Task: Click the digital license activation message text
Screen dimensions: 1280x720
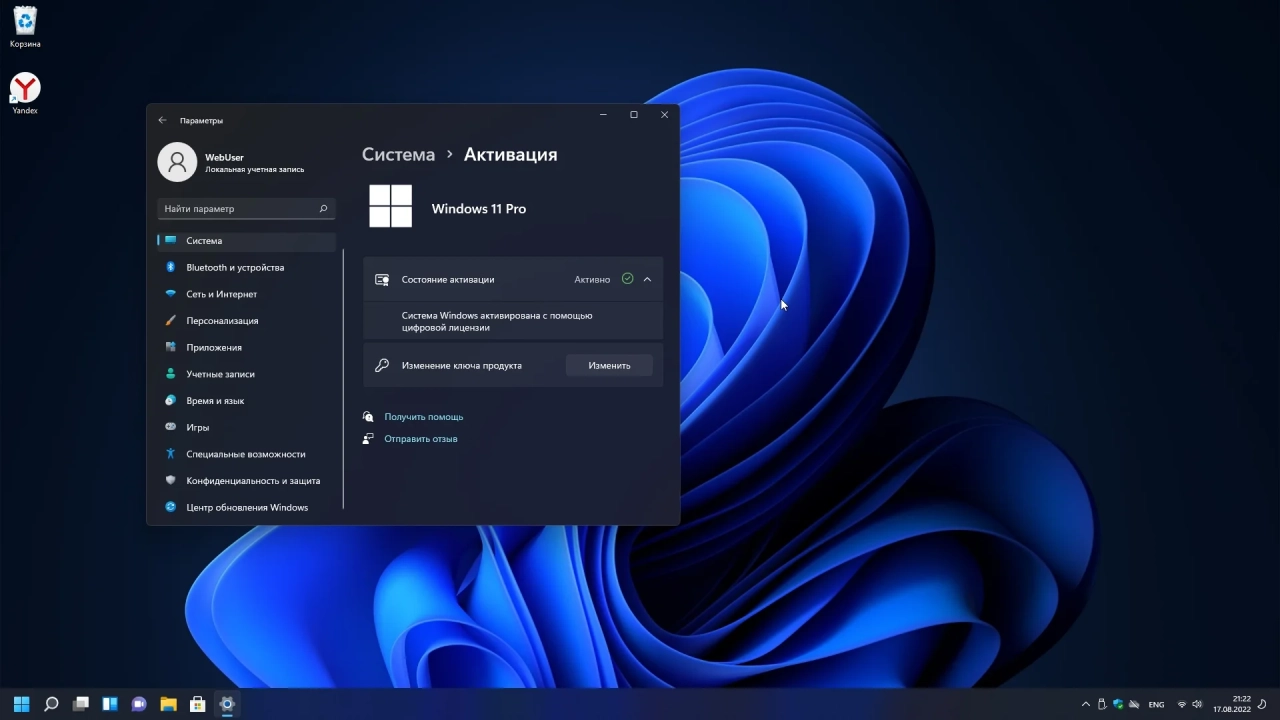Action: (x=497, y=322)
